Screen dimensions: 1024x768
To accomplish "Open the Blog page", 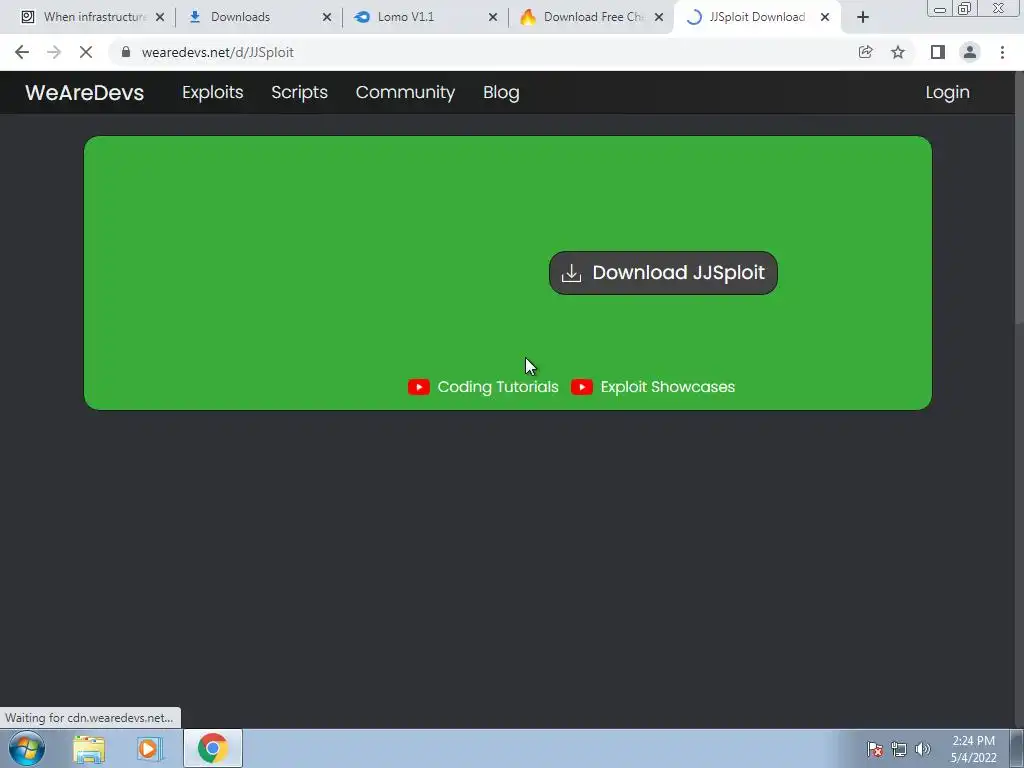I will click(x=501, y=92).
